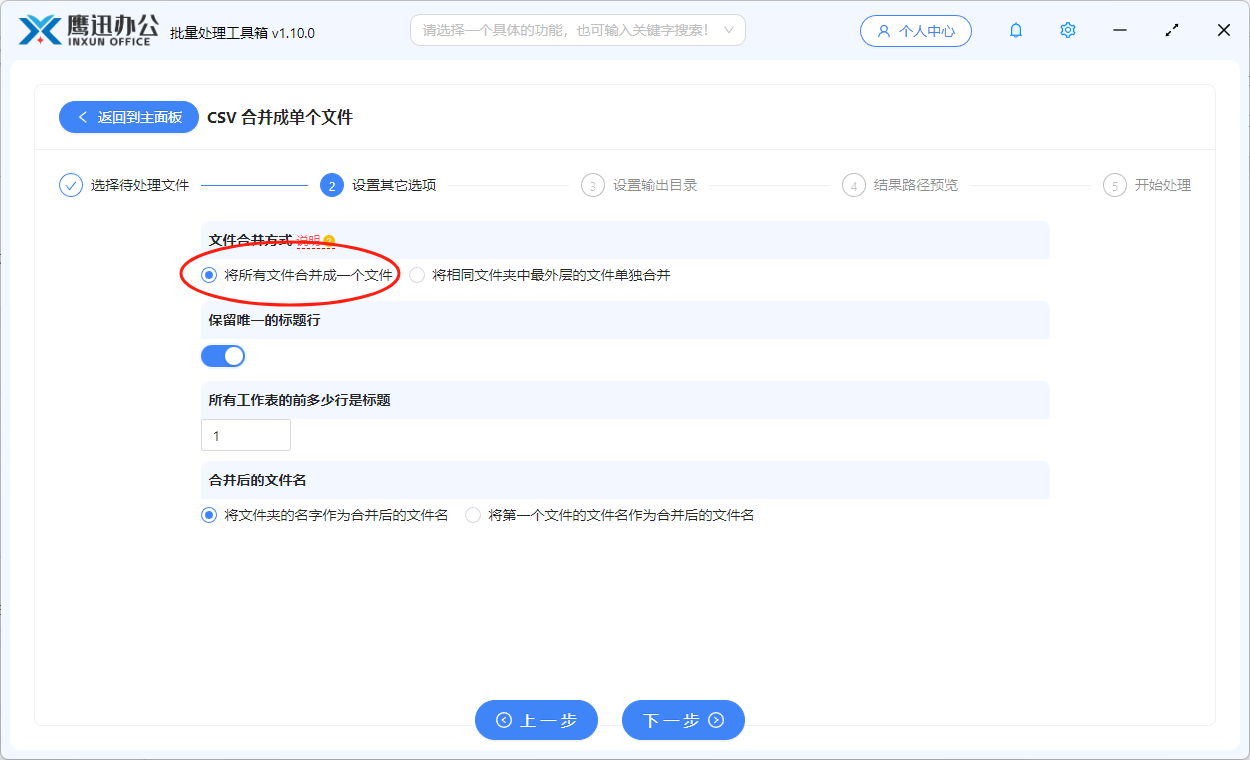Click the back arrow on 返回到主面板
The image size is (1250, 760).
point(82,117)
